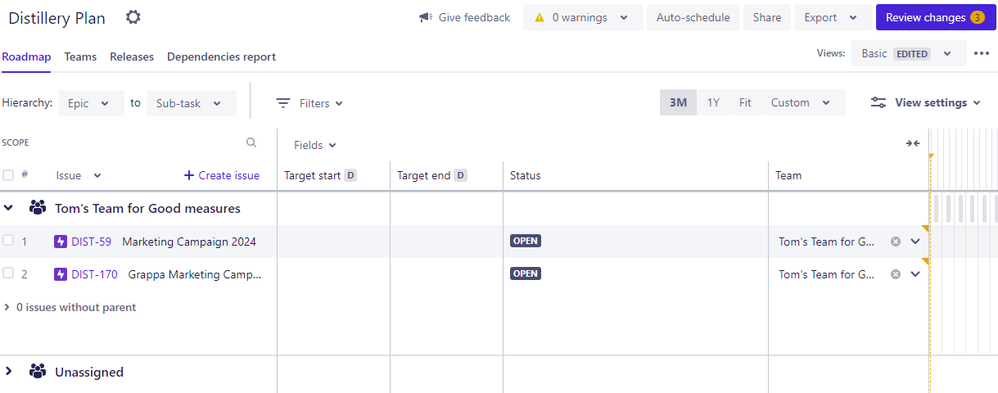Click the scope search magnifier icon
The image size is (998, 393).
point(251,143)
